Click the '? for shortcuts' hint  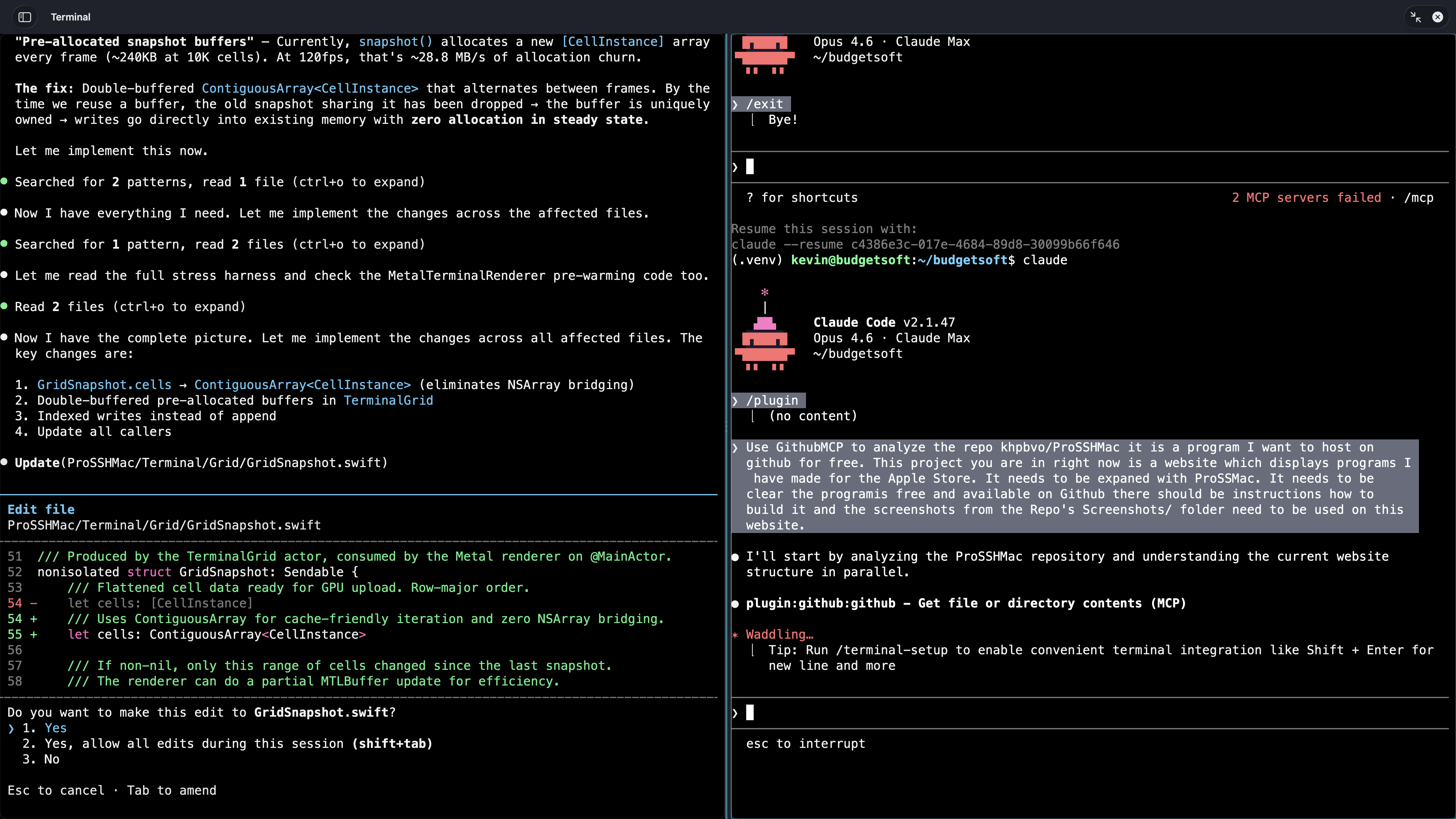[802, 197]
